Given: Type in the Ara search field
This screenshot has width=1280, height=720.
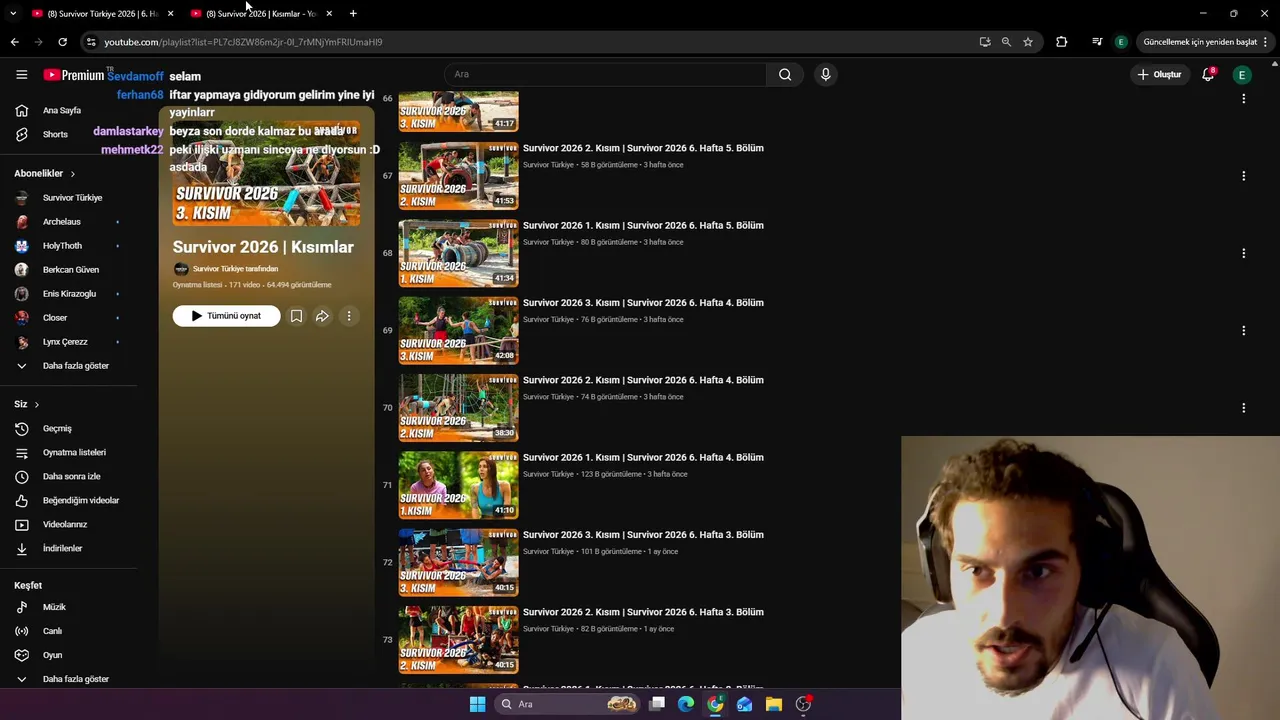Looking at the screenshot, I should [605, 74].
